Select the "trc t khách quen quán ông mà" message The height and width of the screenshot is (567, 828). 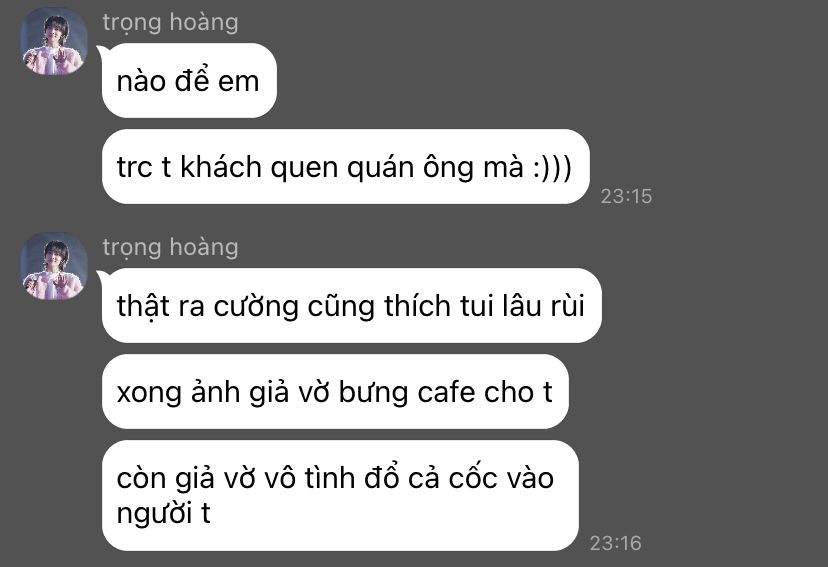click(x=345, y=167)
